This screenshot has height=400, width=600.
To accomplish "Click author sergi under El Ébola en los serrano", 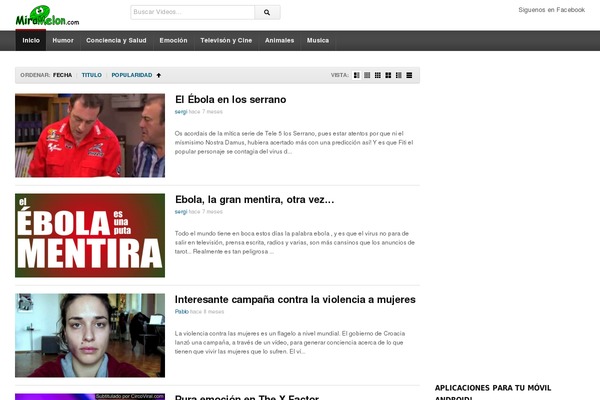I will click(x=181, y=112).
